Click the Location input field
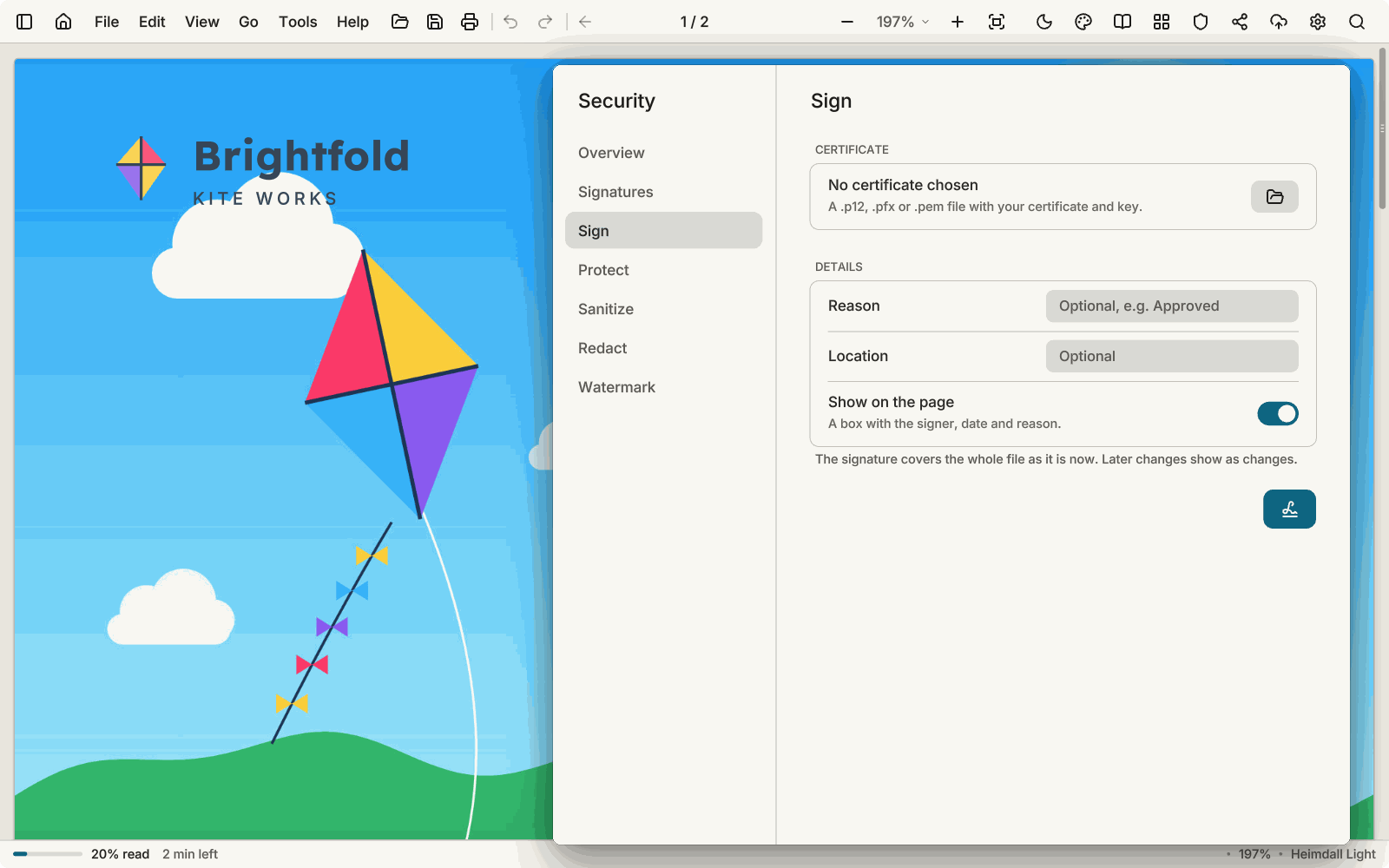Viewport: 1389px width, 868px height. (x=1172, y=357)
